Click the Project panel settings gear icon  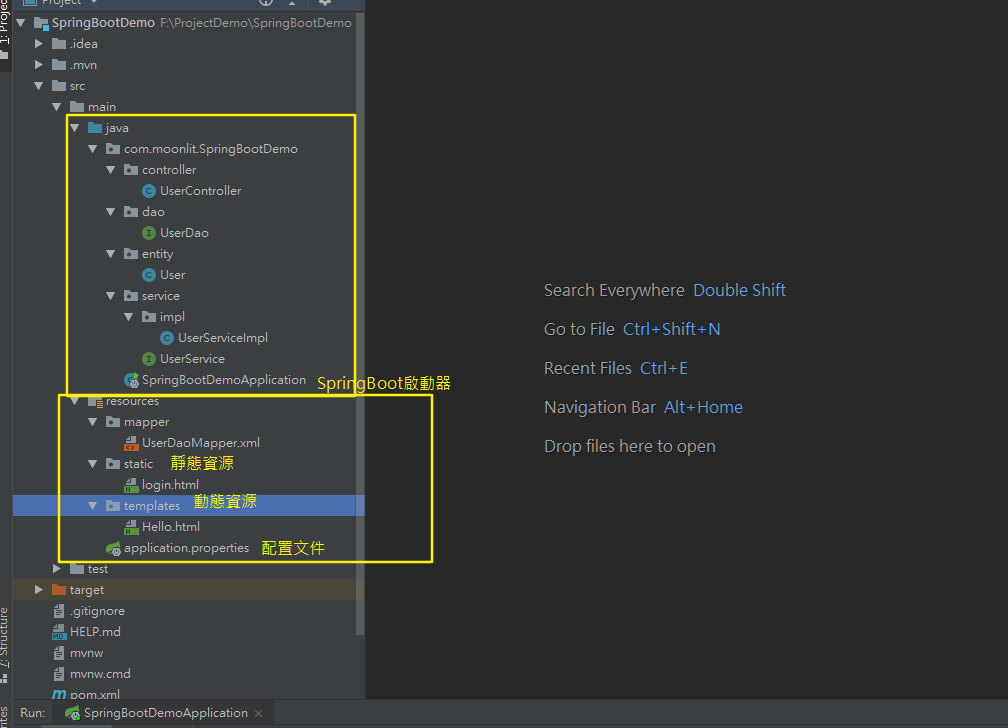(x=325, y=3)
